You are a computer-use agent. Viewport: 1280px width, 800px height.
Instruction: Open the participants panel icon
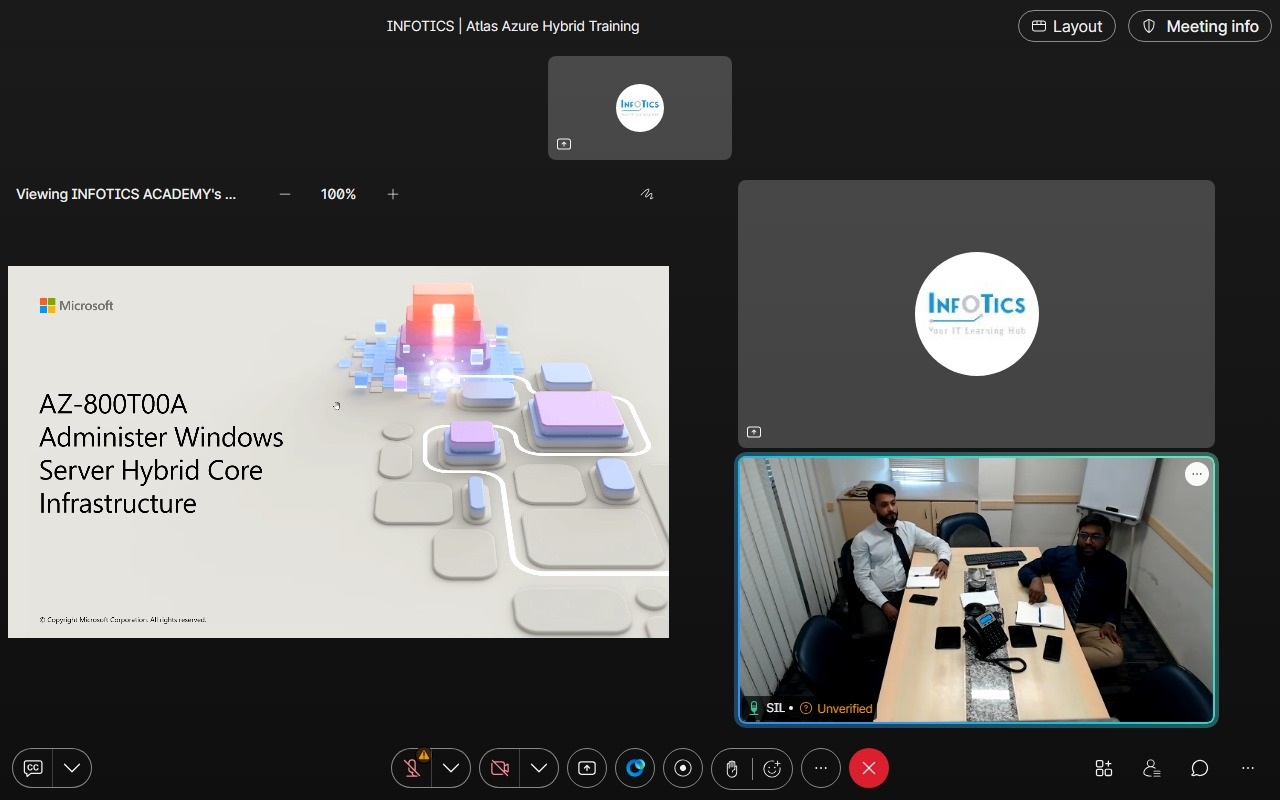pos(1152,768)
